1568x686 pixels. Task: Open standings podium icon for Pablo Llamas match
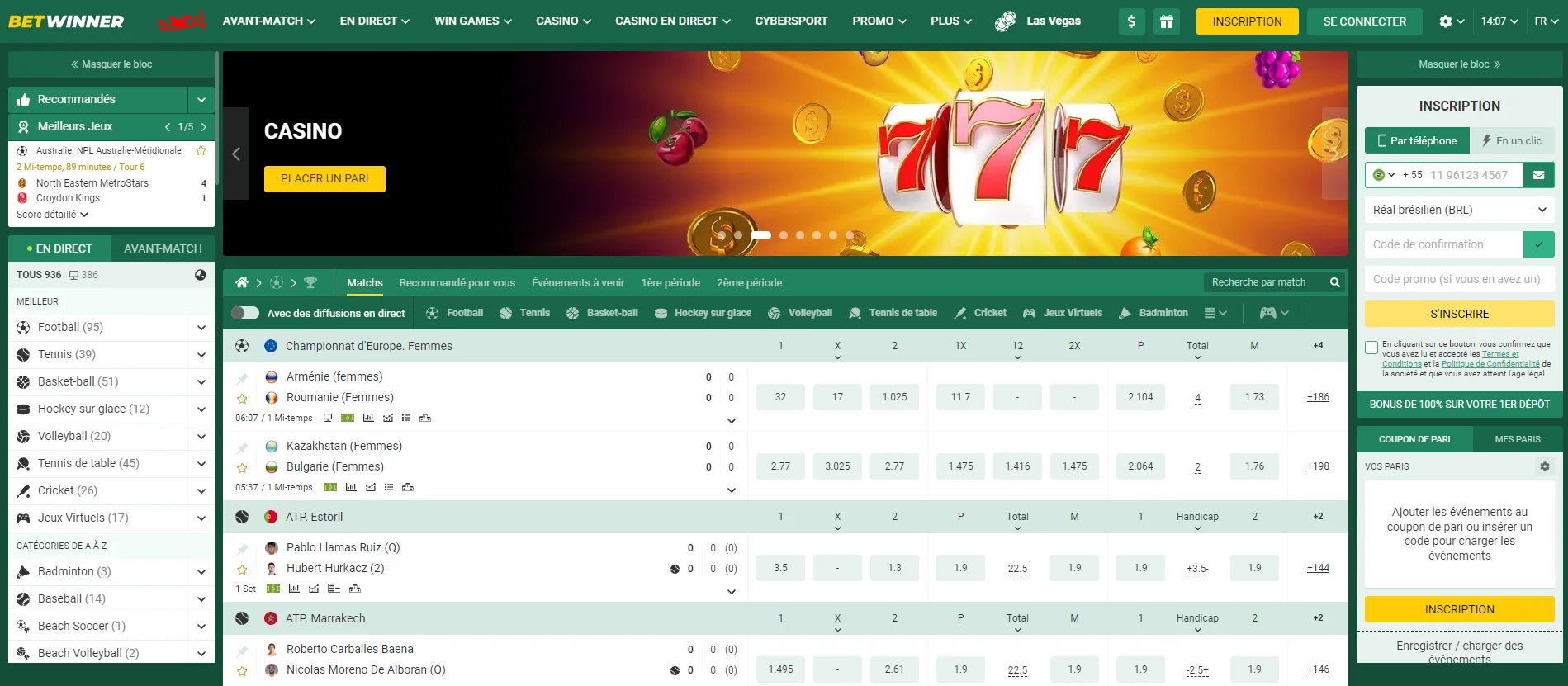click(355, 589)
